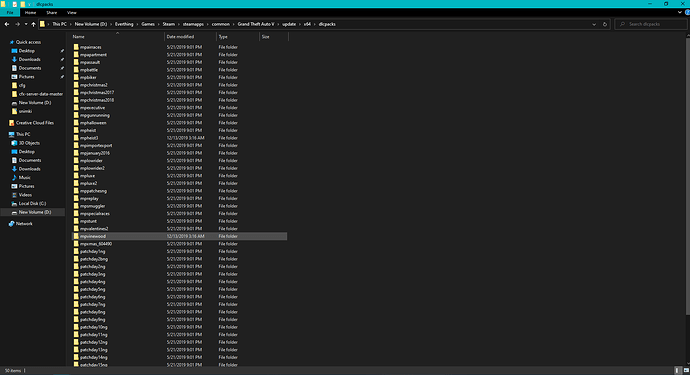
Task: Switch to large icons view in status bar
Action: 686,371
